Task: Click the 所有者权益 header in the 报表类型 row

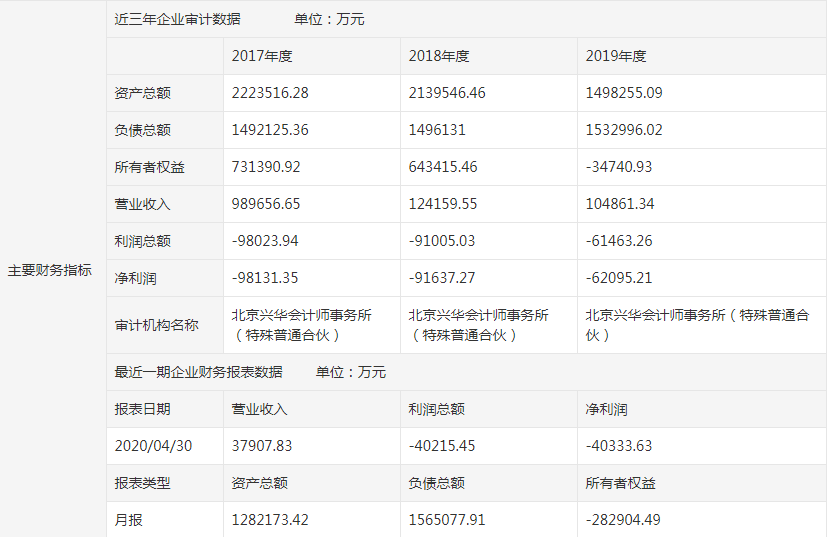Action: click(621, 483)
